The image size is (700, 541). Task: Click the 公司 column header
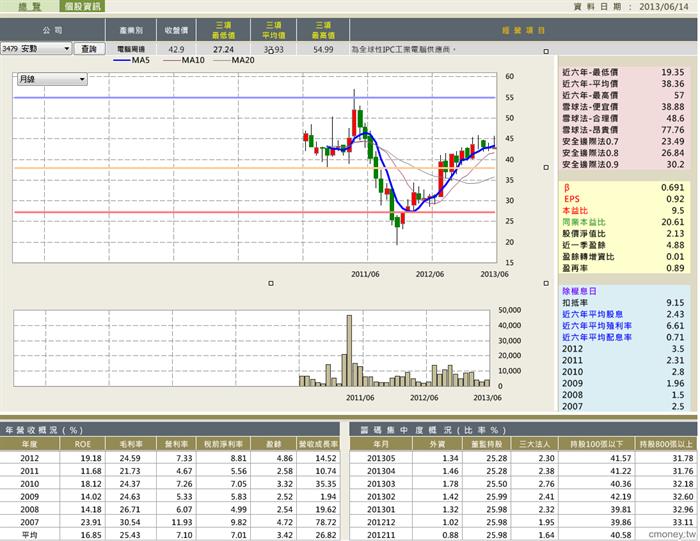(53, 30)
